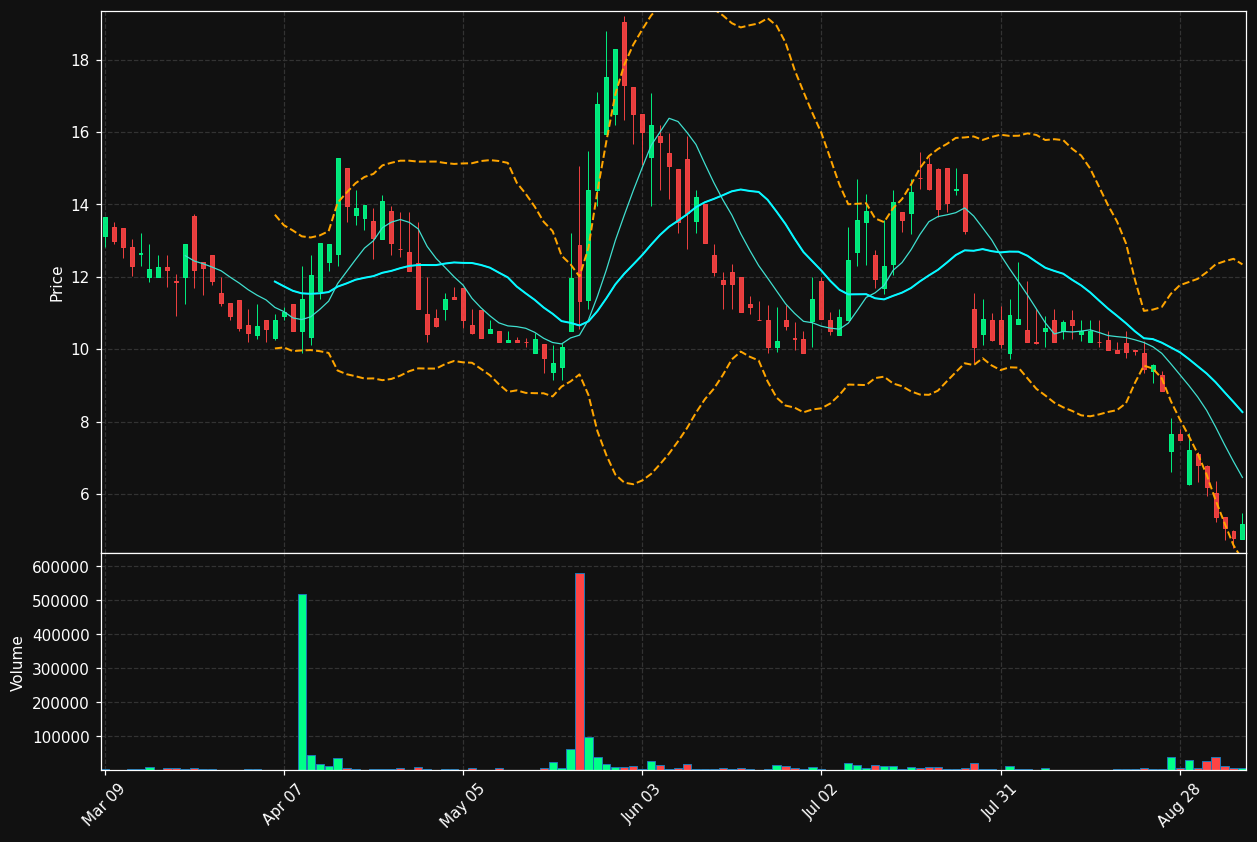The height and width of the screenshot is (842, 1257).
Task: Click the price tick label 8
Action: tap(85, 422)
